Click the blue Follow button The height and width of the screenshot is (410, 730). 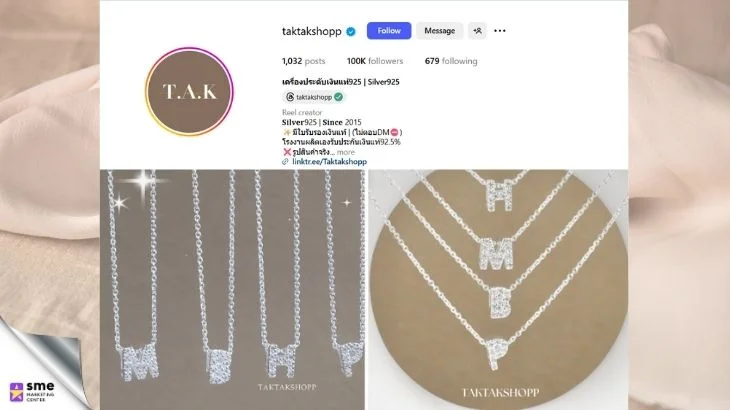point(389,31)
